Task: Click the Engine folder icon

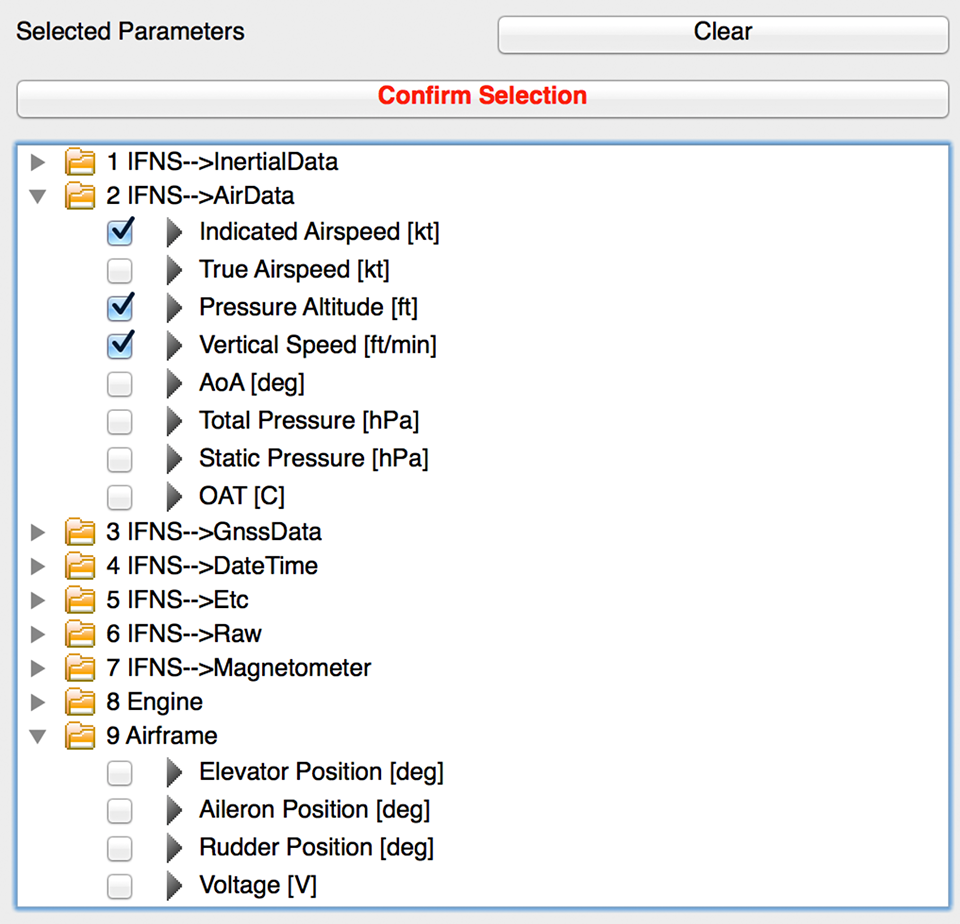Action: (80, 702)
